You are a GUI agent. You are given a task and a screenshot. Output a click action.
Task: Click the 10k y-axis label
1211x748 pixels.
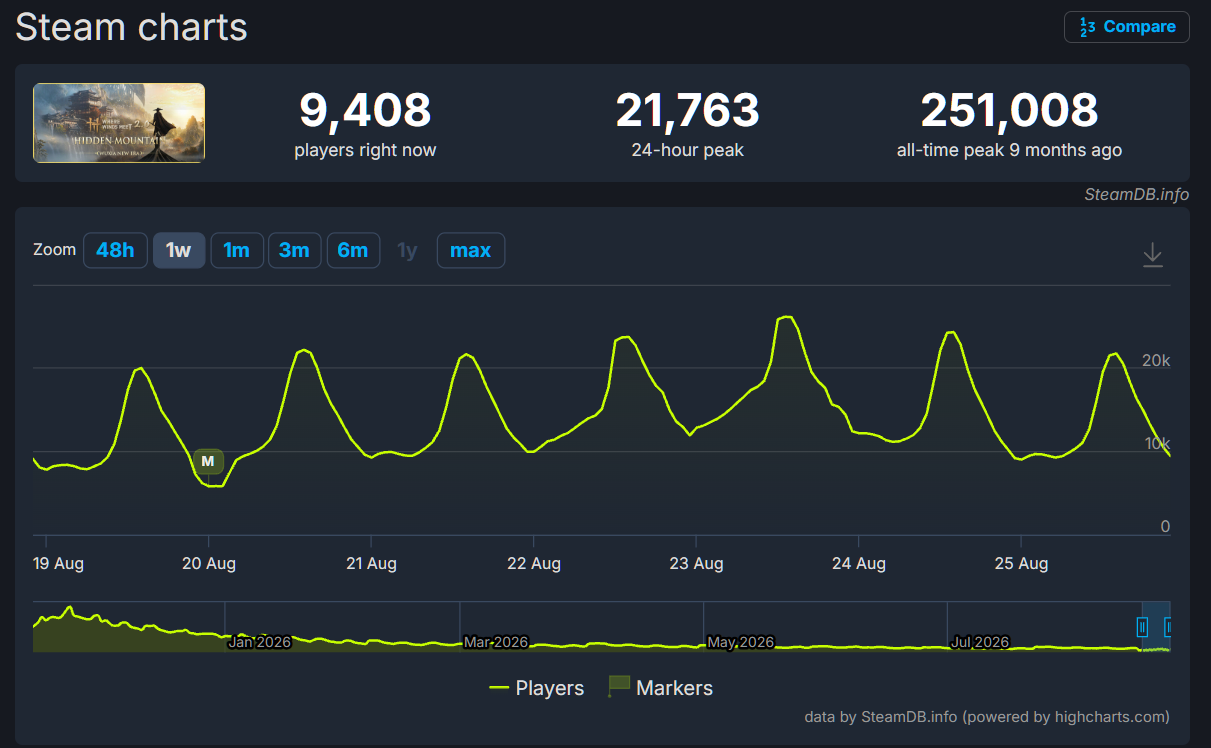coord(1157,444)
